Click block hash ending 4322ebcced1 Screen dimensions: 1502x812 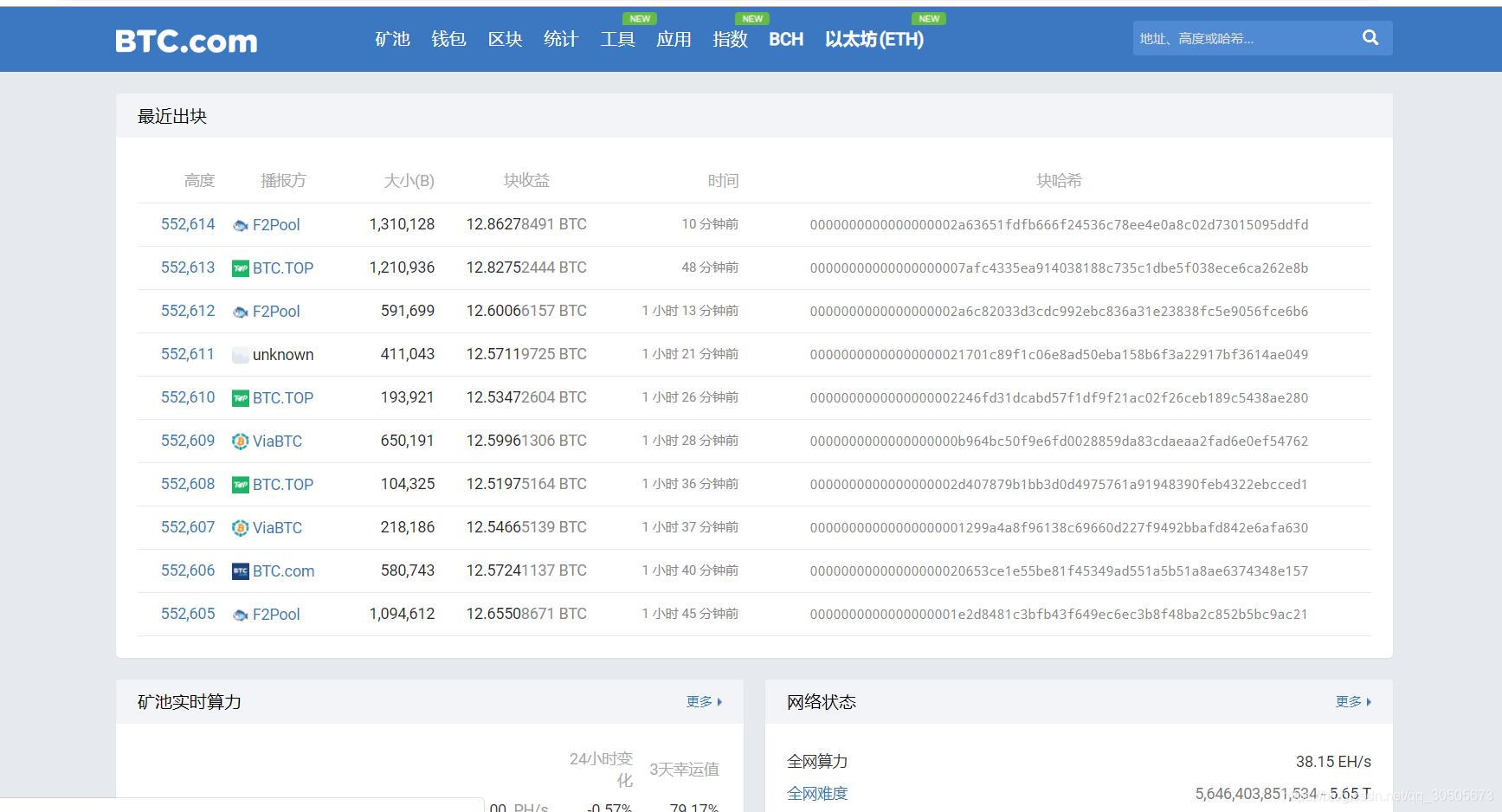(x=1059, y=485)
